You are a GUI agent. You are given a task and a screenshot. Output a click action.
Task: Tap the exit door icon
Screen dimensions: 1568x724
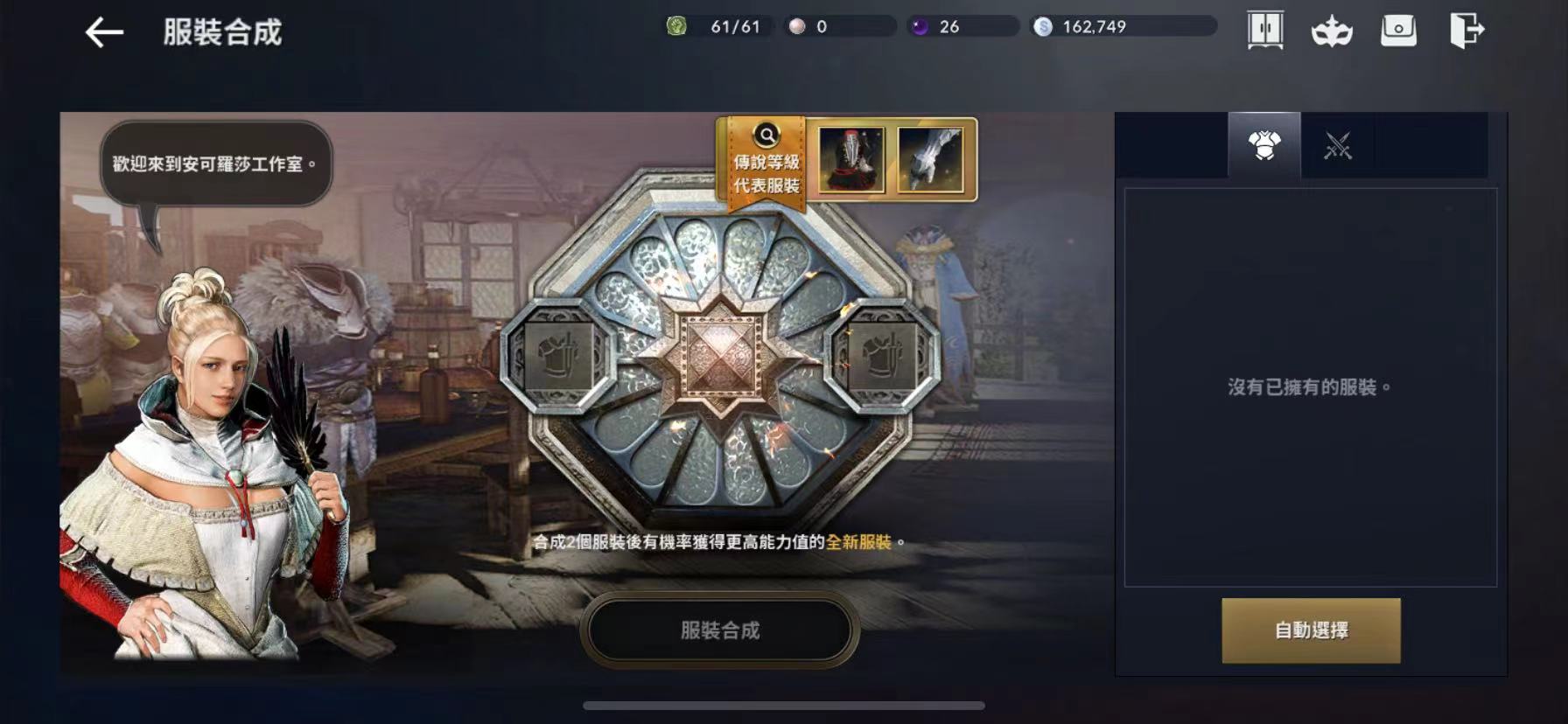[1466, 31]
